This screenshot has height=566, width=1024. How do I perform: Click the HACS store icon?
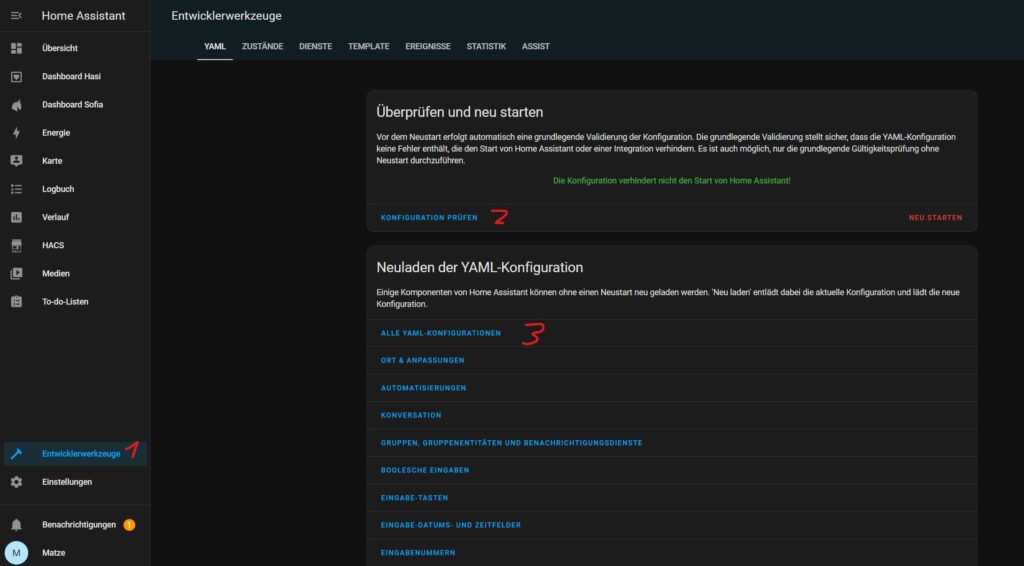tap(16, 245)
